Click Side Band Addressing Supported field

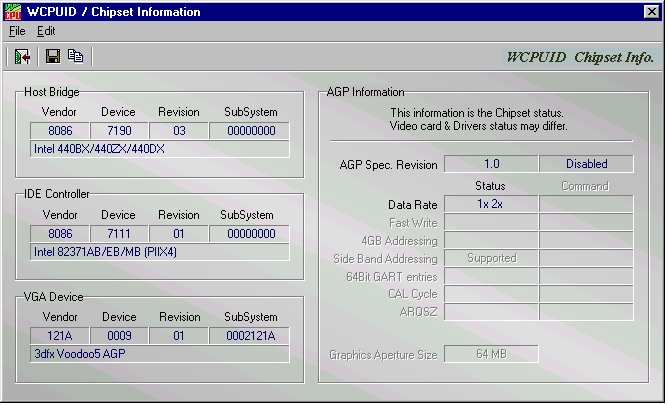pyautogui.click(x=491, y=258)
